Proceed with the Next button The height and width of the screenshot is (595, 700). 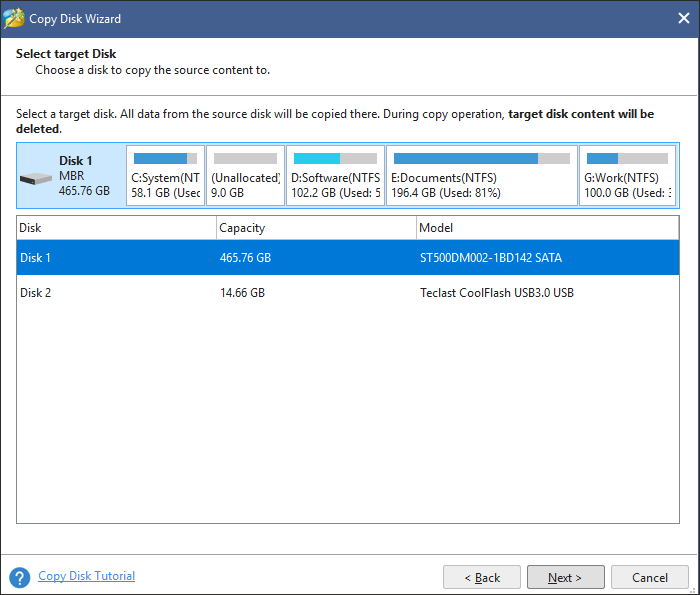566,577
